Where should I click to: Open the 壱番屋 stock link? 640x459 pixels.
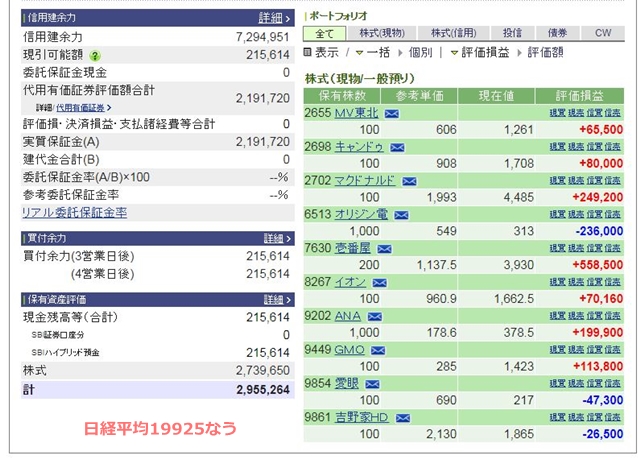point(353,248)
